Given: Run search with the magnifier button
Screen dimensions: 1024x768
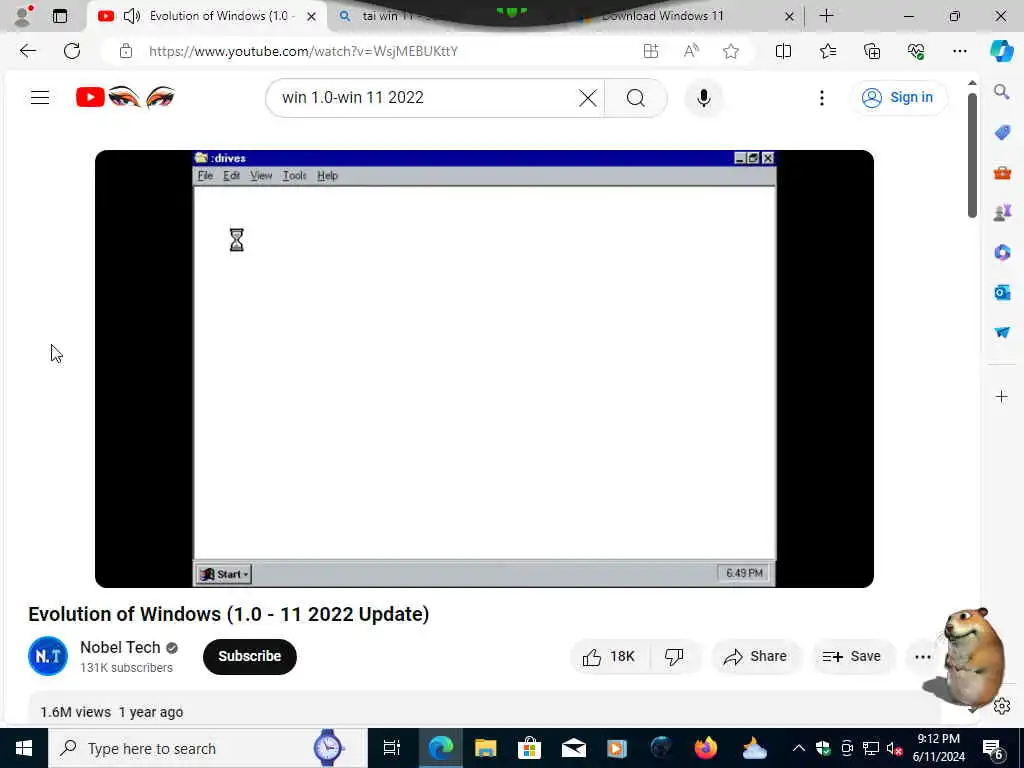Looking at the screenshot, I should tap(635, 98).
